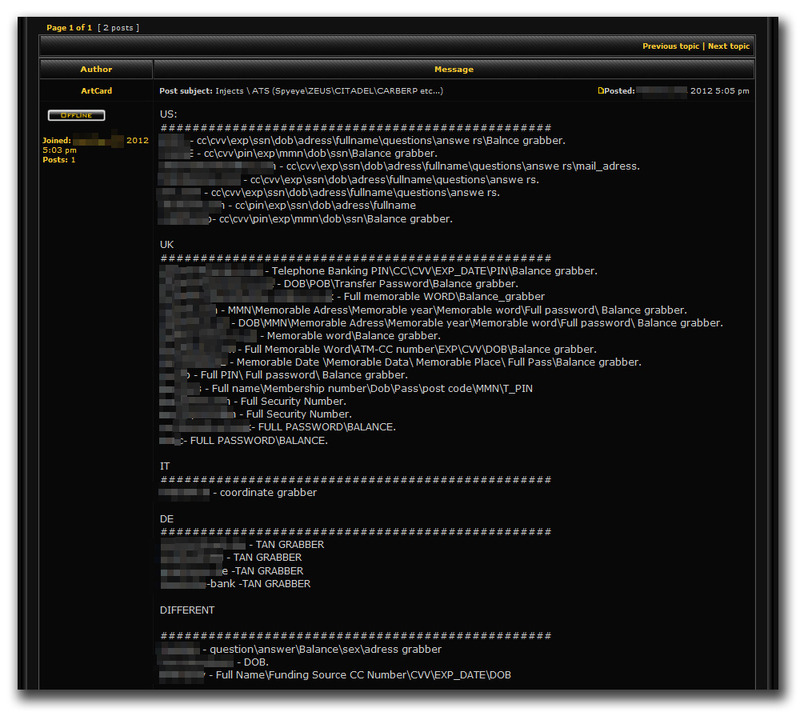This screenshot has width=800, height=720.
Task: Go to the Next topic
Action: tap(728, 46)
